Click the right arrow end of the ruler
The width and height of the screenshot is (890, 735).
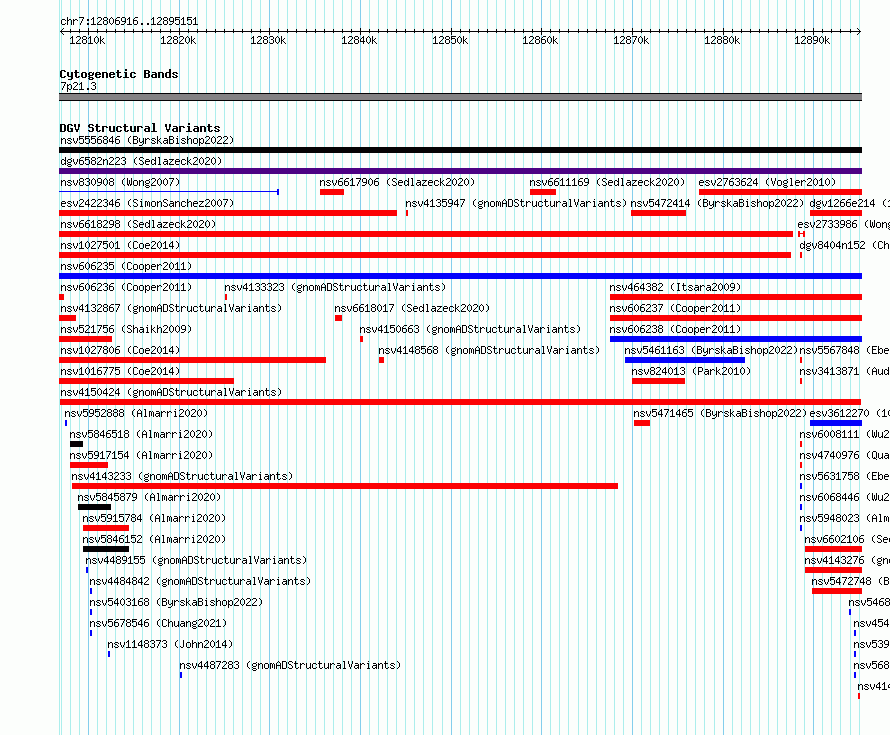(x=859, y=31)
